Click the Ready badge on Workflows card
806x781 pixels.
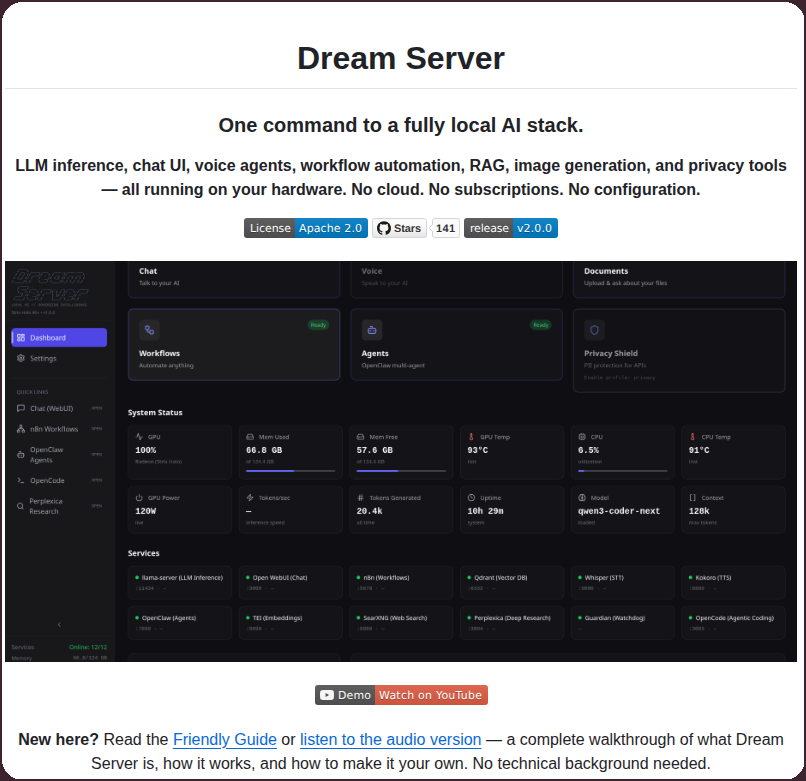point(318,325)
